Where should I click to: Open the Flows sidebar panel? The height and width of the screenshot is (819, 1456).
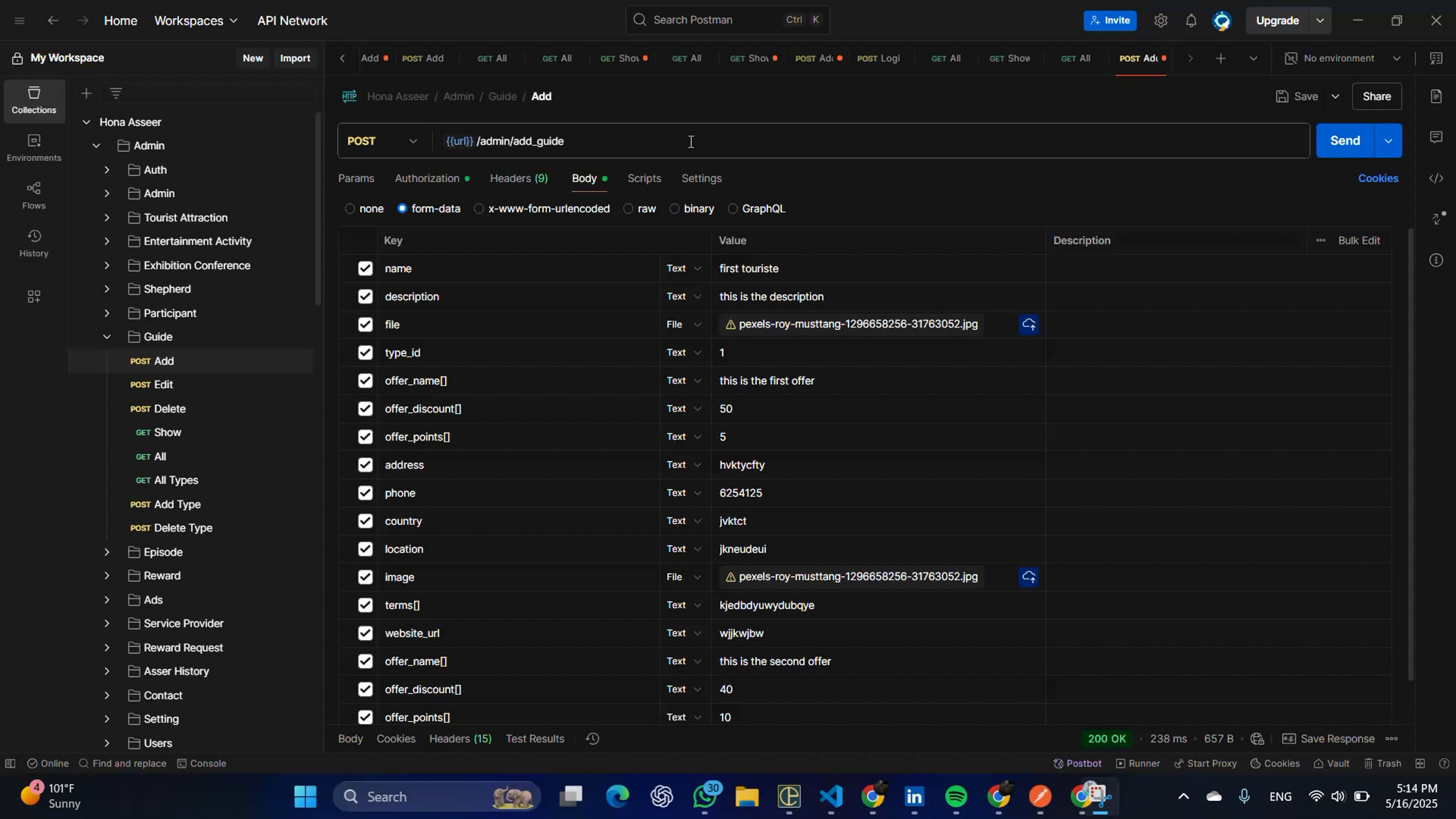click(33, 195)
